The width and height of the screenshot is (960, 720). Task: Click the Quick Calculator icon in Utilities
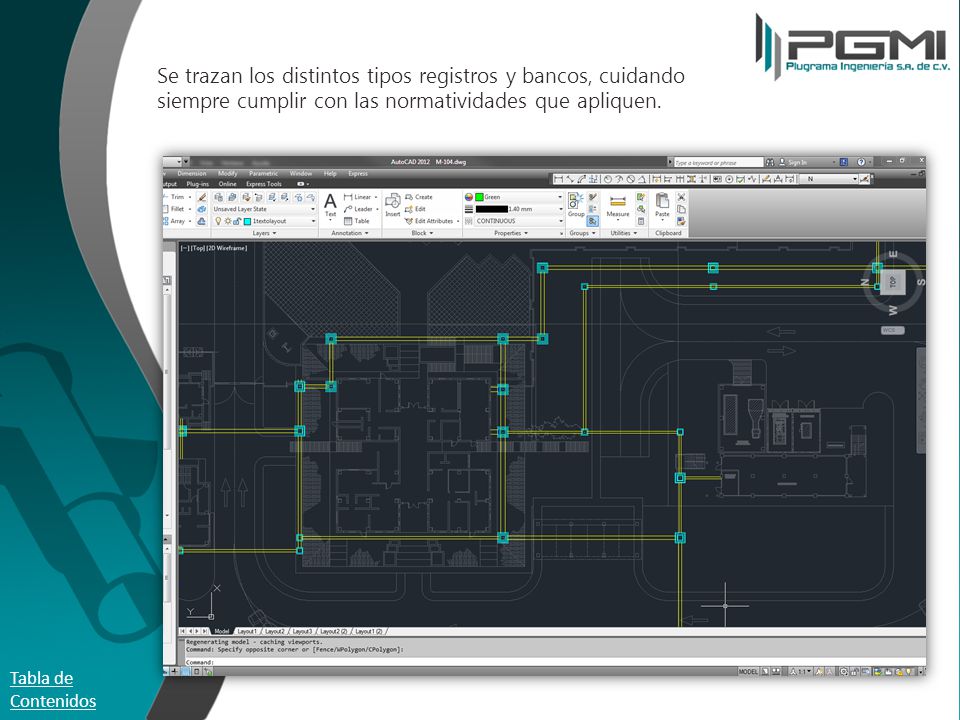pos(640,221)
